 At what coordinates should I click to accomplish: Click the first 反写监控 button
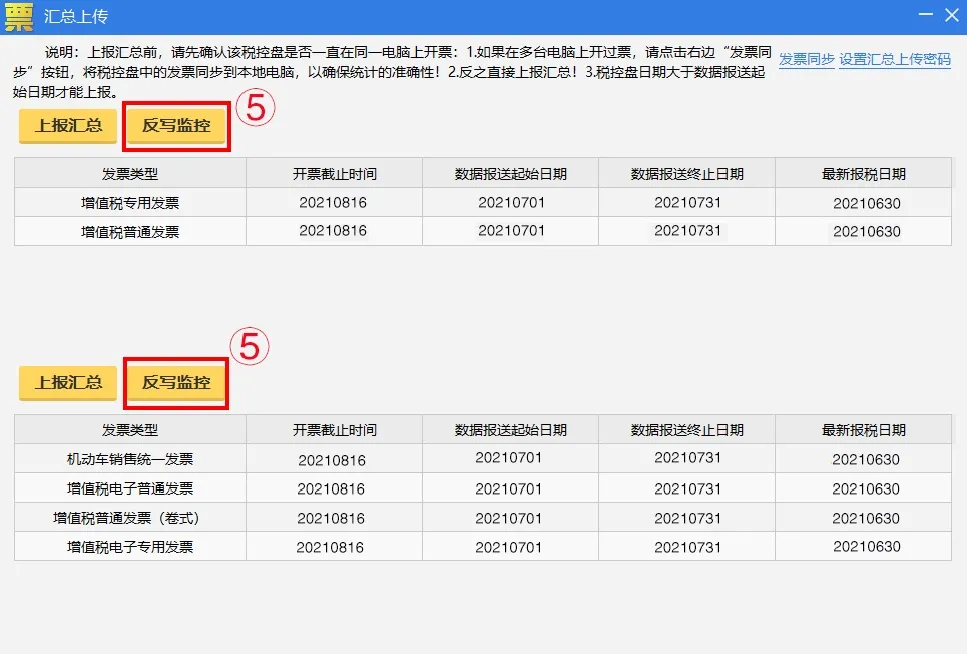(x=176, y=126)
